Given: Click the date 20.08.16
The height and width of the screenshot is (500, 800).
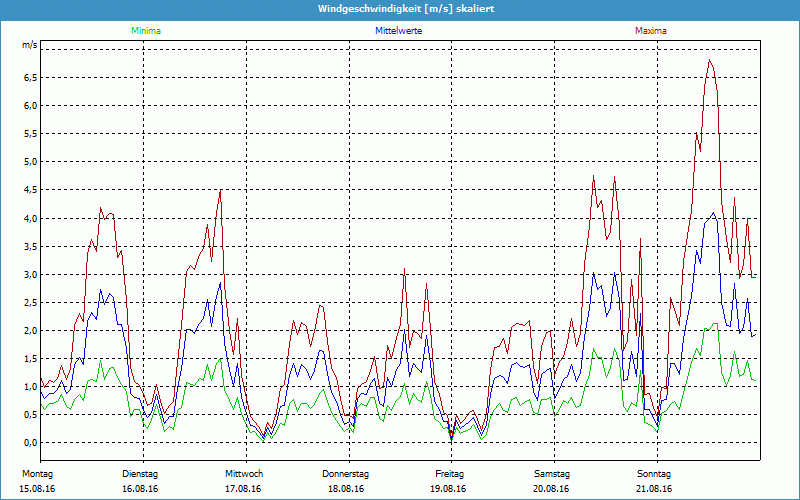Looking at the screenshot, I should point(551,489).
